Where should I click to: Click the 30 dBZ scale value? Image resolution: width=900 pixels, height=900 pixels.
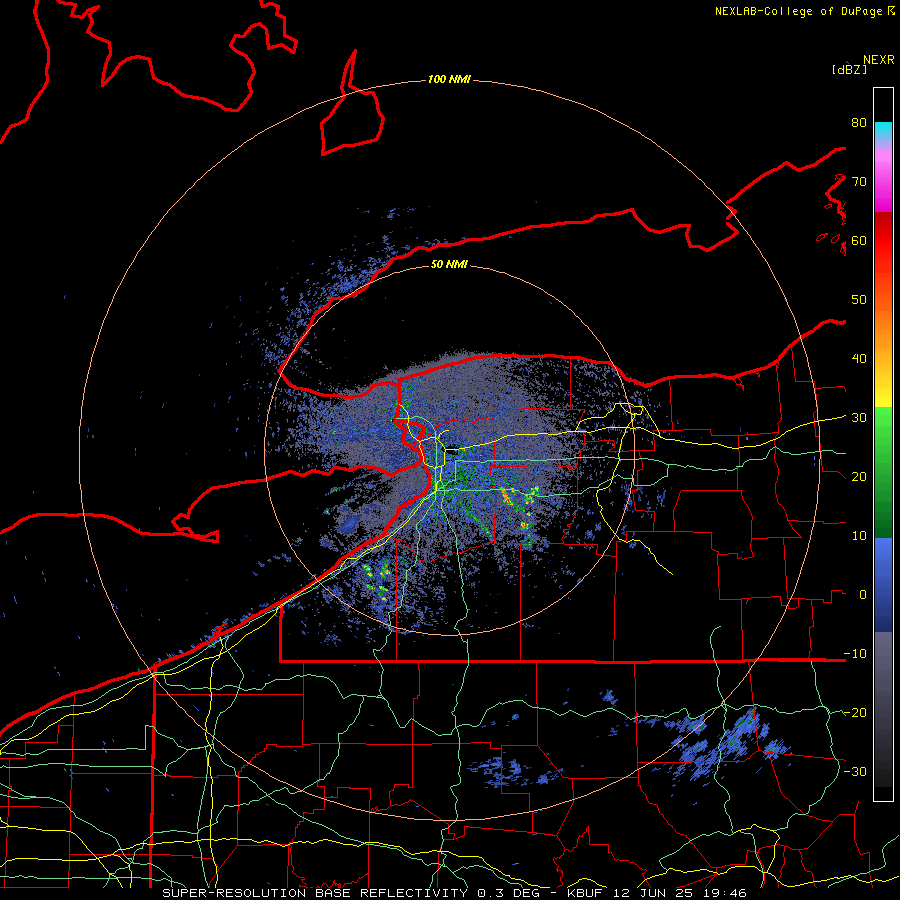[859, 417]
